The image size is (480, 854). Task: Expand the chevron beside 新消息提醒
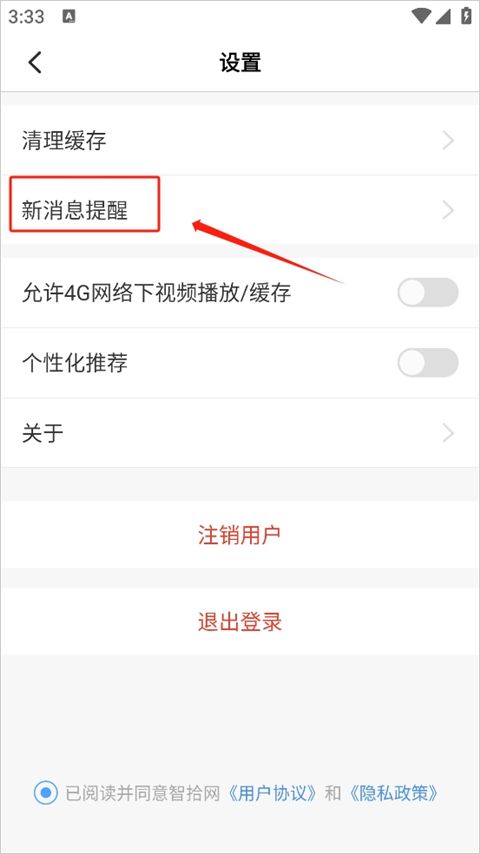(x=448, y=210)
